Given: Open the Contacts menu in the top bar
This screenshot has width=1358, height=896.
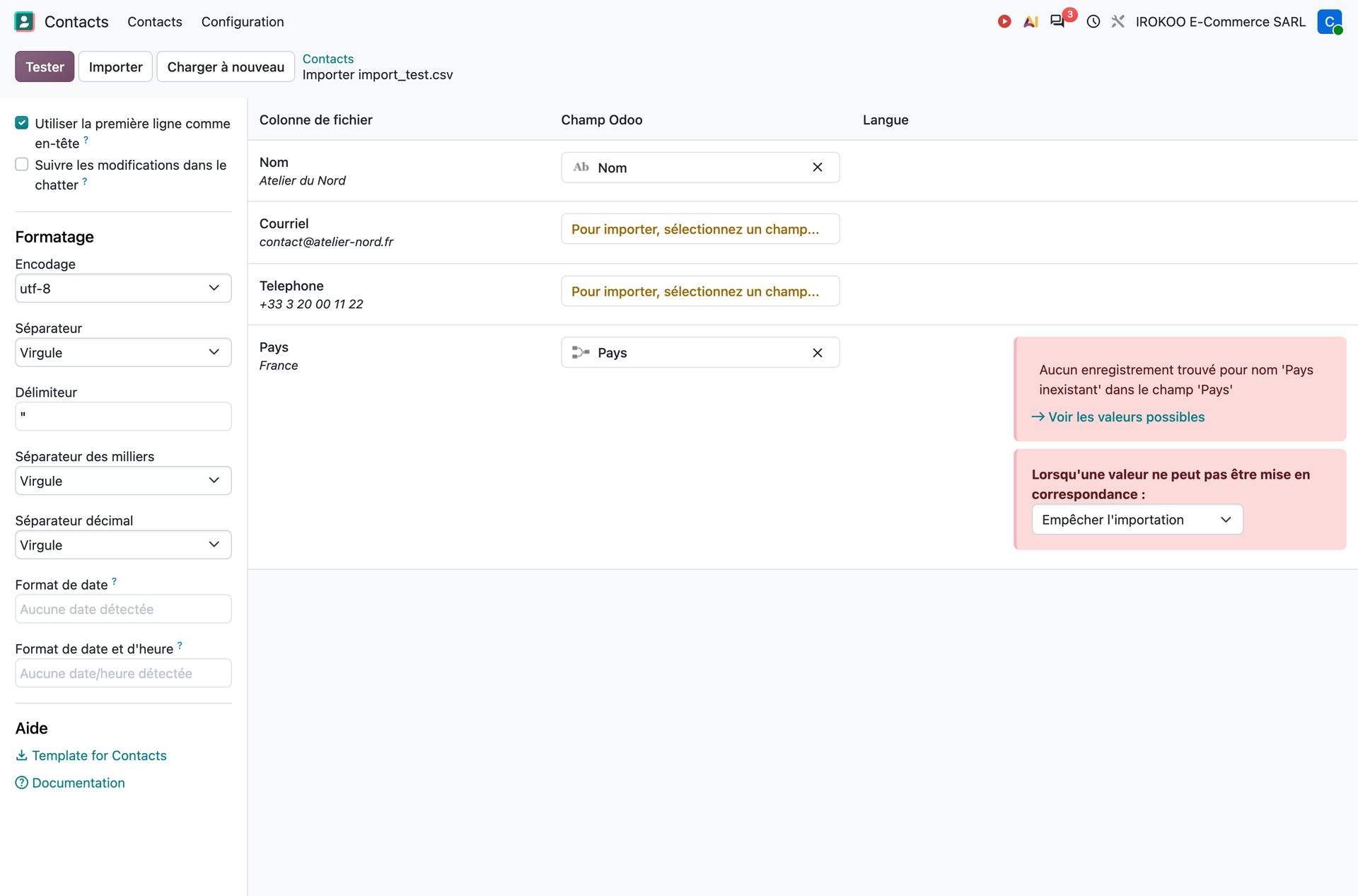Looking at the screenshot, I should click(155, 22).
